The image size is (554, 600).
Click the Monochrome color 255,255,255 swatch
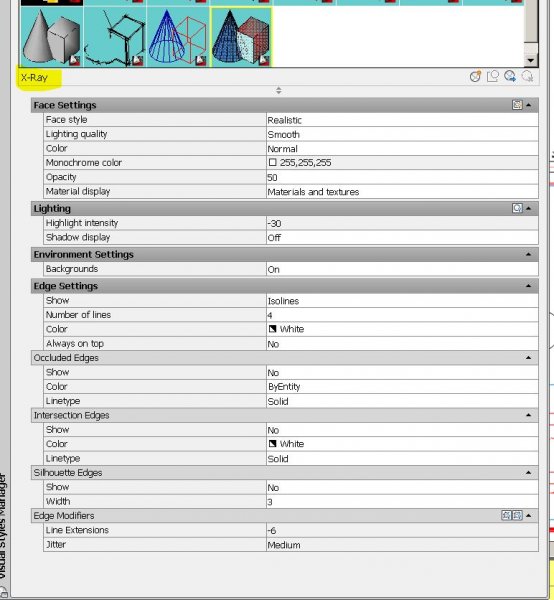coord(272,163)
